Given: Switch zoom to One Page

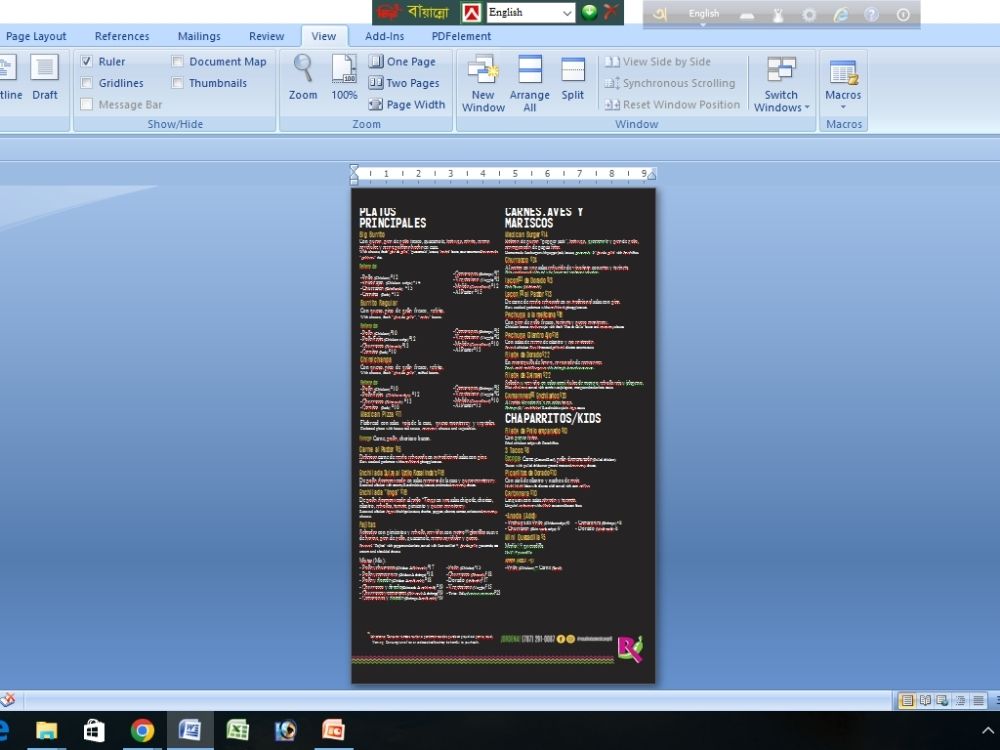Looking at the screenshot, I should click(x=403, y=62).
